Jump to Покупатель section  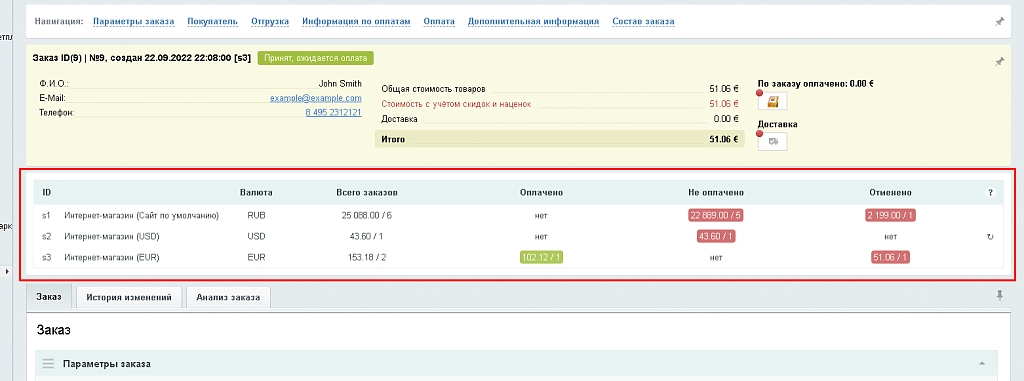click(213, 22)
